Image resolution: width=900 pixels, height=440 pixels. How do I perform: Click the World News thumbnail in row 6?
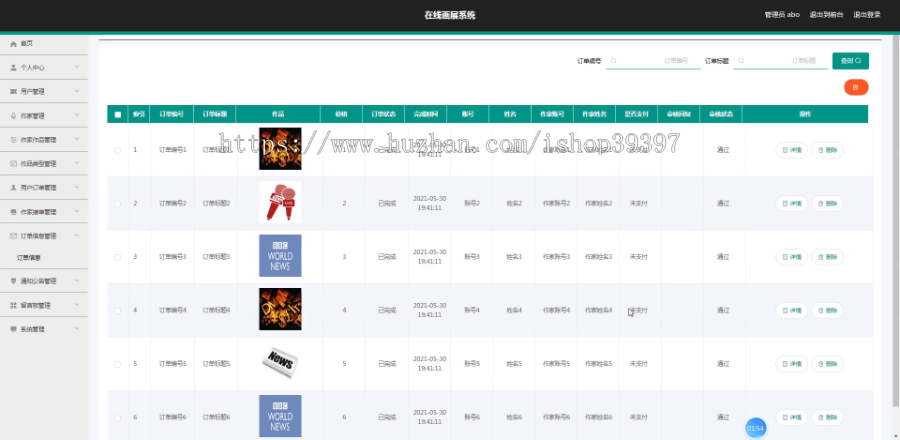(280, 416)
